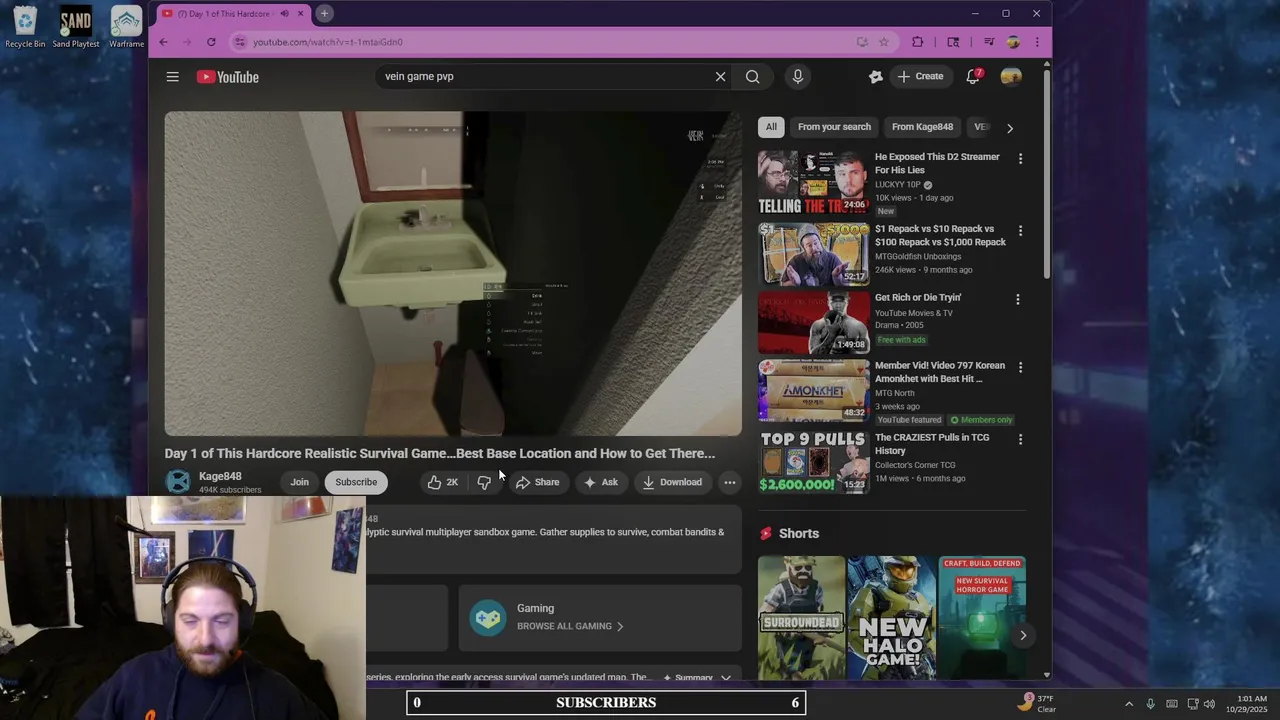Open the browser extensions puzzle icon
Screen dimensions: 1280x720
(918, 42)
